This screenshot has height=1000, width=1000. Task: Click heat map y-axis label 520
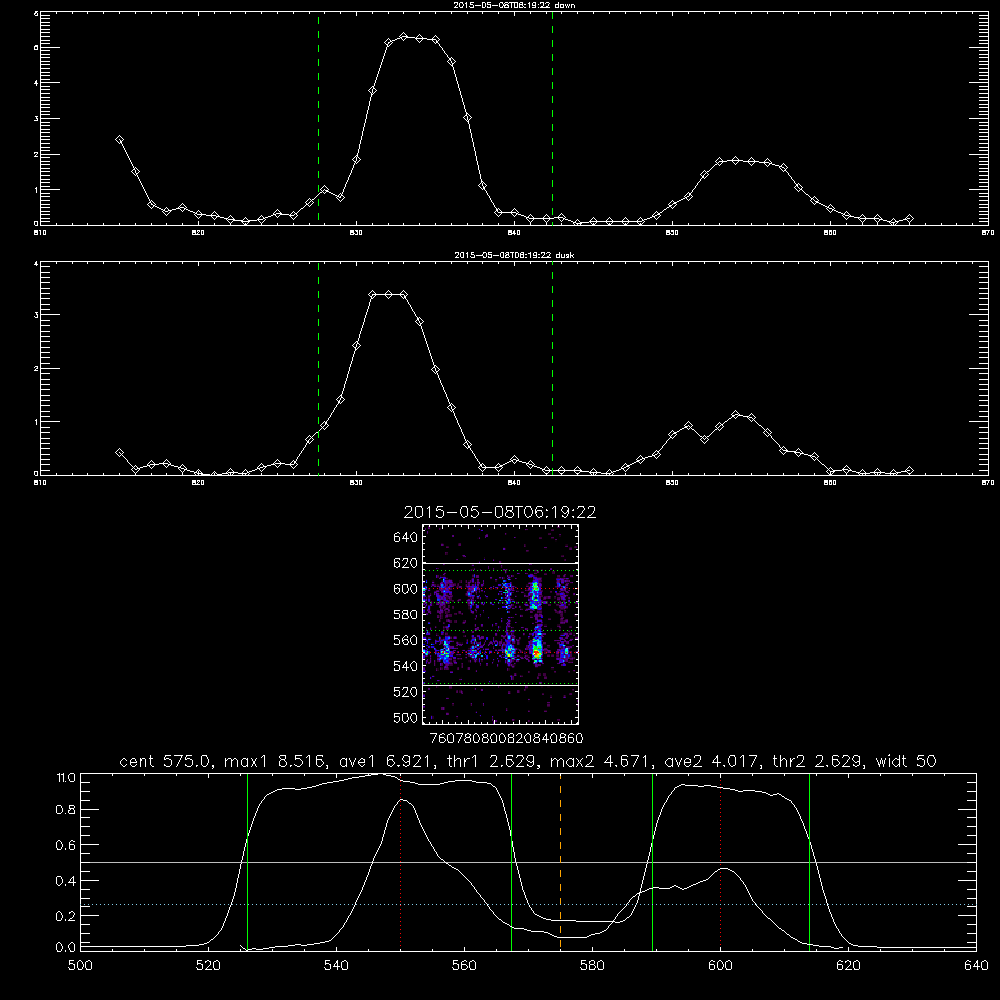tap(405, 692)
